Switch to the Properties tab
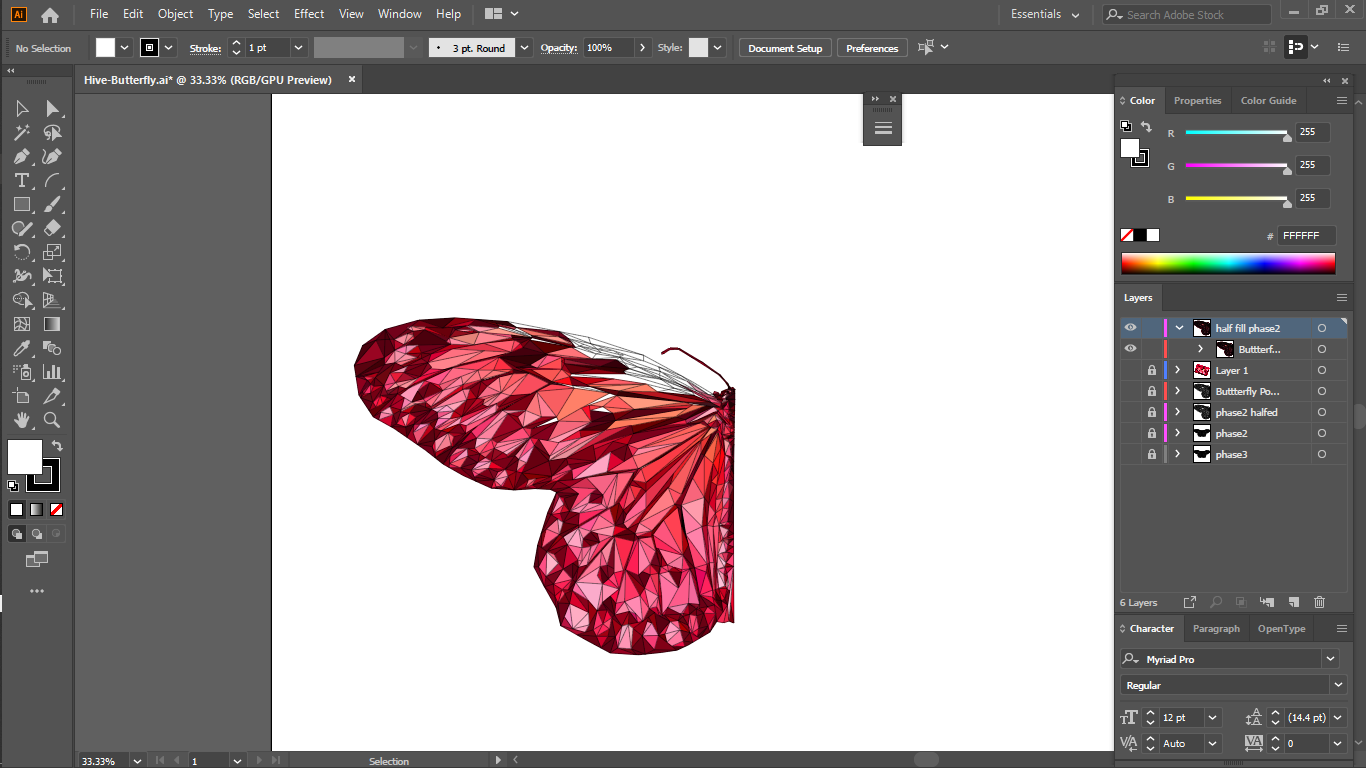This screenshot has width=1366, height=768. [1197, 100]
